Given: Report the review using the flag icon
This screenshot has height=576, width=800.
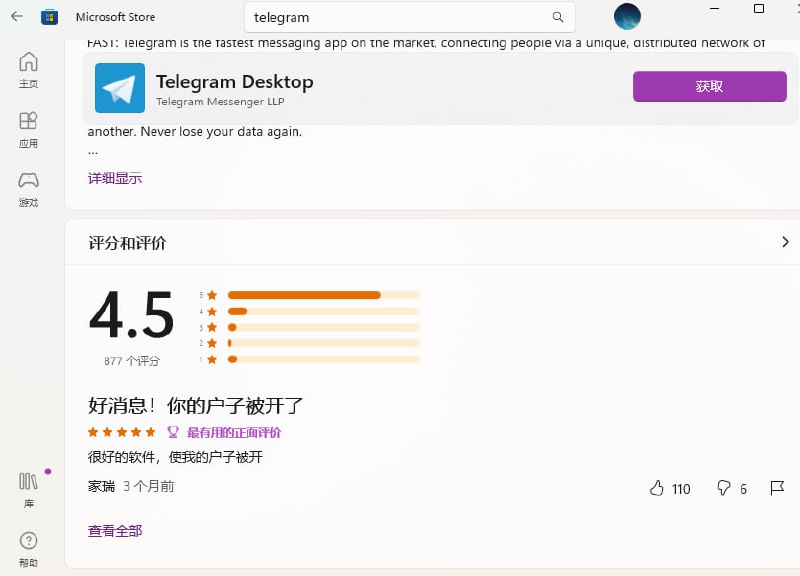Looking at the screenshot, I should 776,488.
